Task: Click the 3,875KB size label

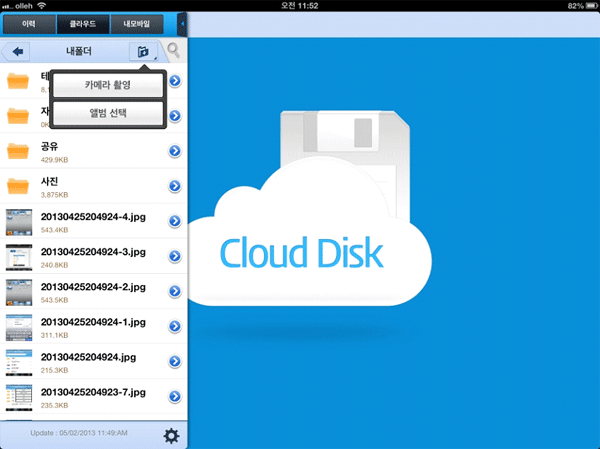Action: pyautogui.click(x=54, y=195)
